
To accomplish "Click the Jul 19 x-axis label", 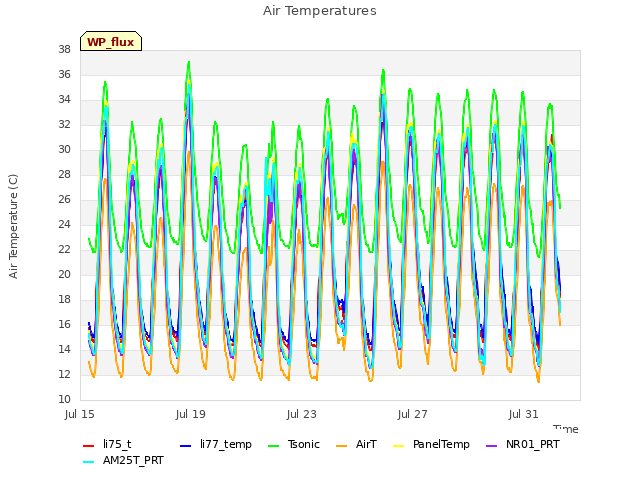I will (191, 414).
